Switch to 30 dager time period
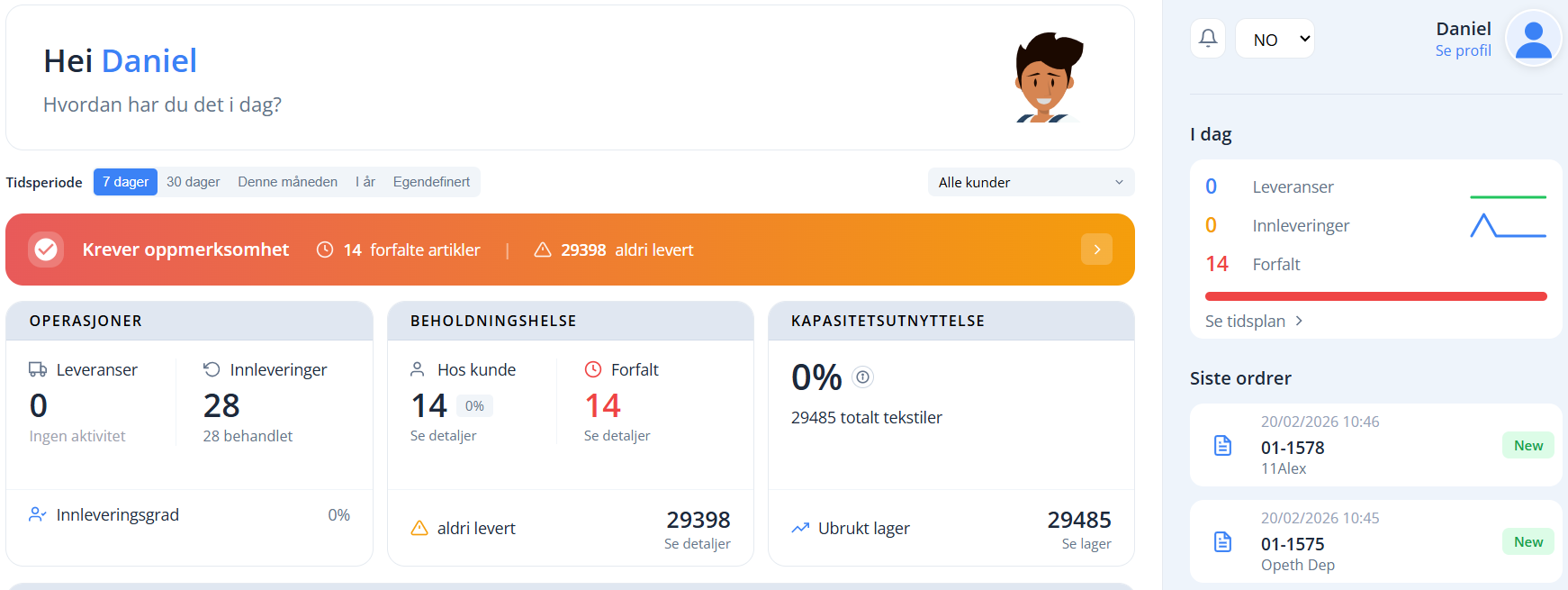The width and height of the screenshot is (1568, 590). [193, 182]
